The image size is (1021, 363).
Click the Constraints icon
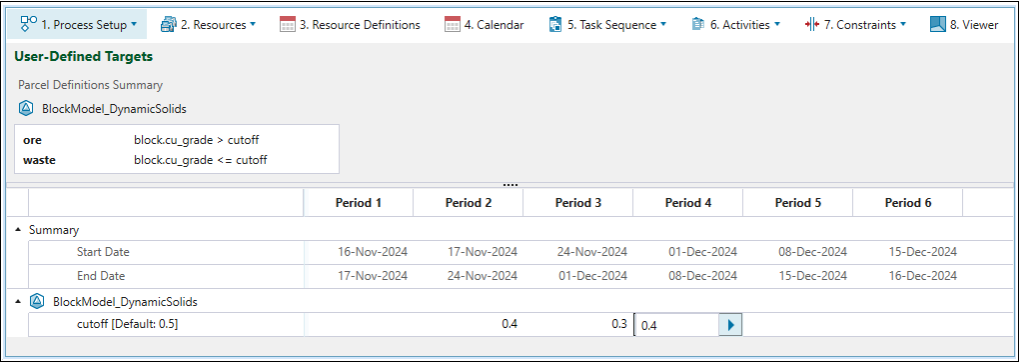coord(812,25)
